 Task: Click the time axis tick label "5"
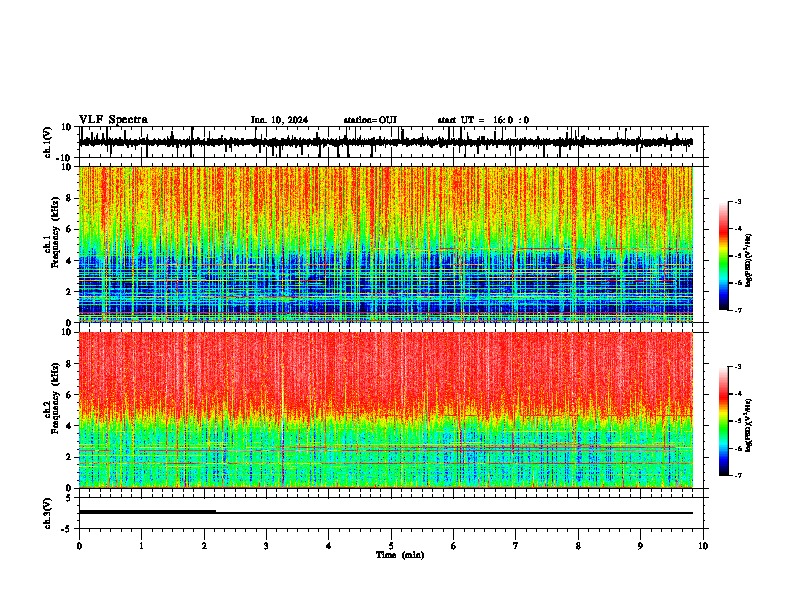(391, 546)
